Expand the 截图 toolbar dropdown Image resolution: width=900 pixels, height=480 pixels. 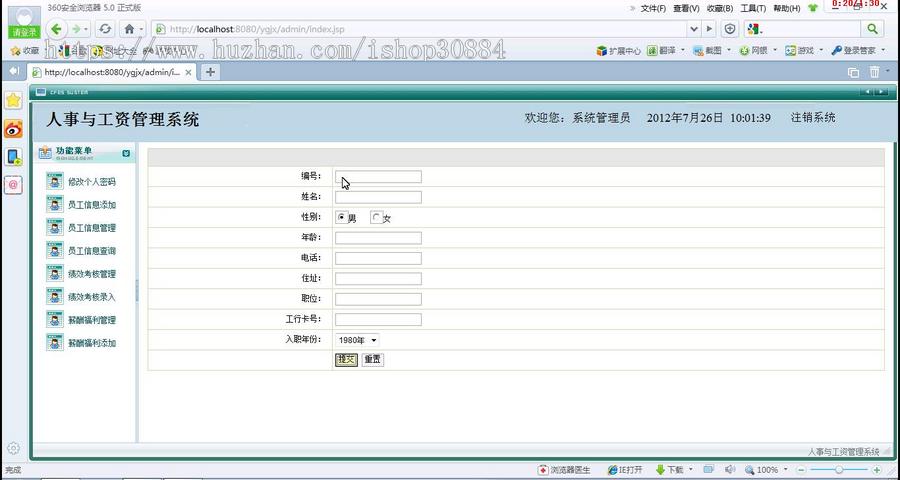pos(729,51)
